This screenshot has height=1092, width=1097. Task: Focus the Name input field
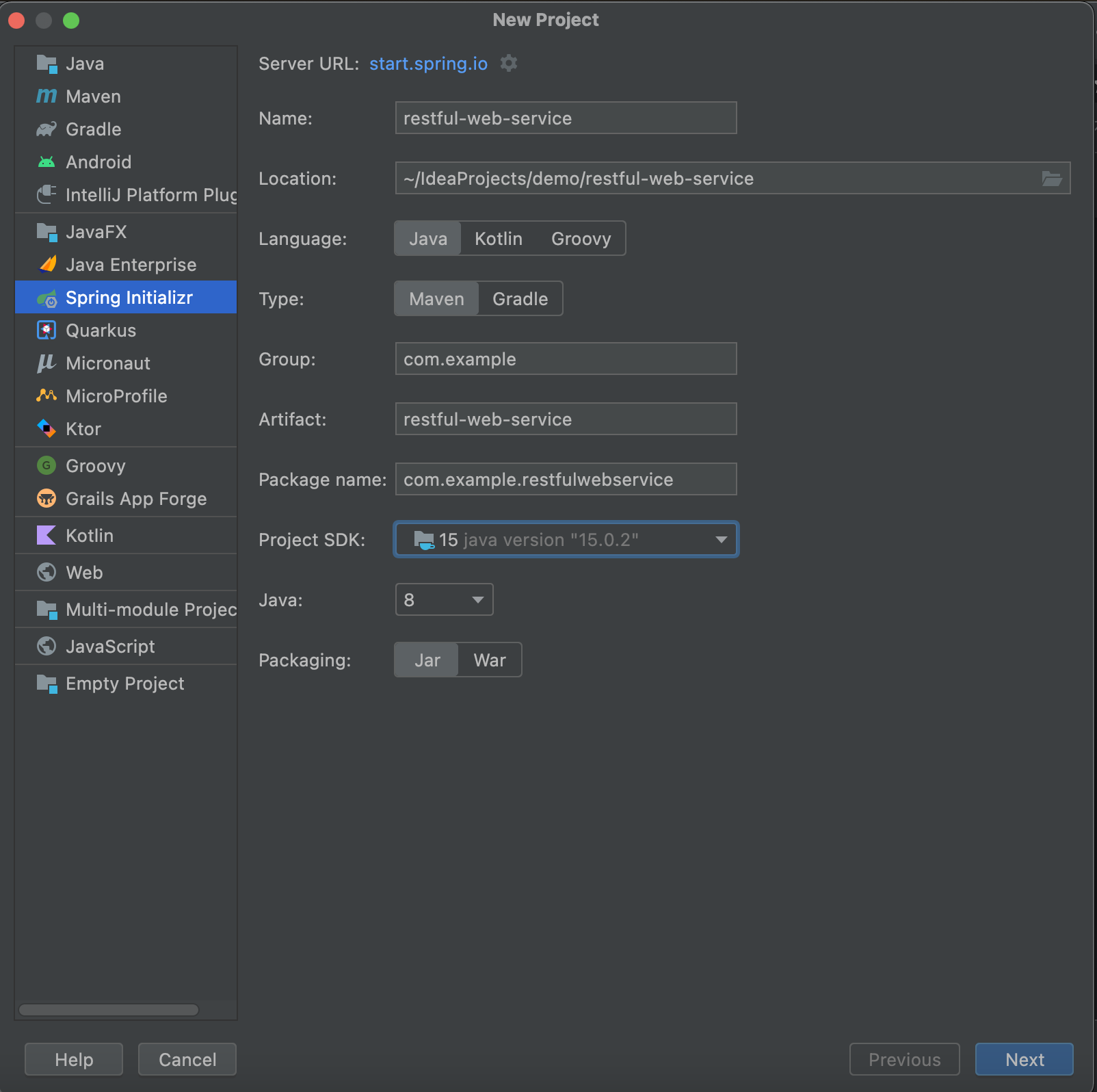click(x=566, y=118)
